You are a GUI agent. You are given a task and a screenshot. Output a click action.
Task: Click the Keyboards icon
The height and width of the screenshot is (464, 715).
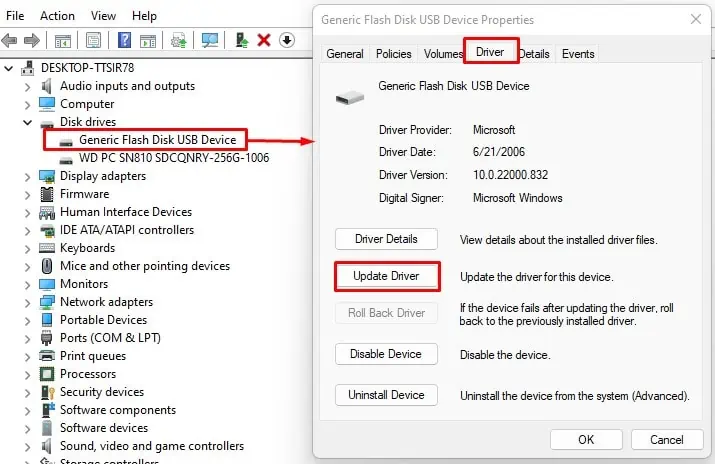[47, 248]
